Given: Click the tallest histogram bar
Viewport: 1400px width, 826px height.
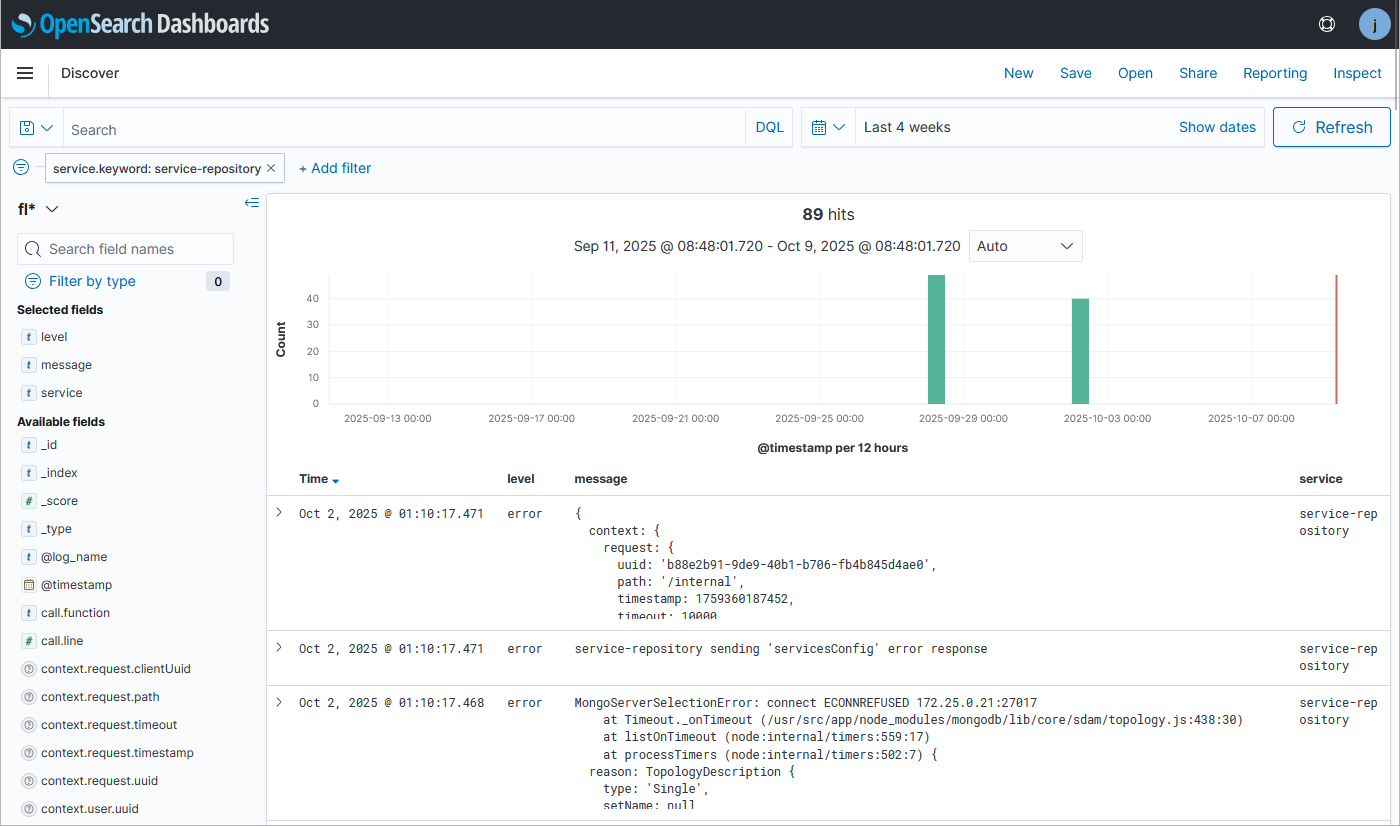Looking at the screenshot, I should pyautogui.click(x=936, y=339).
